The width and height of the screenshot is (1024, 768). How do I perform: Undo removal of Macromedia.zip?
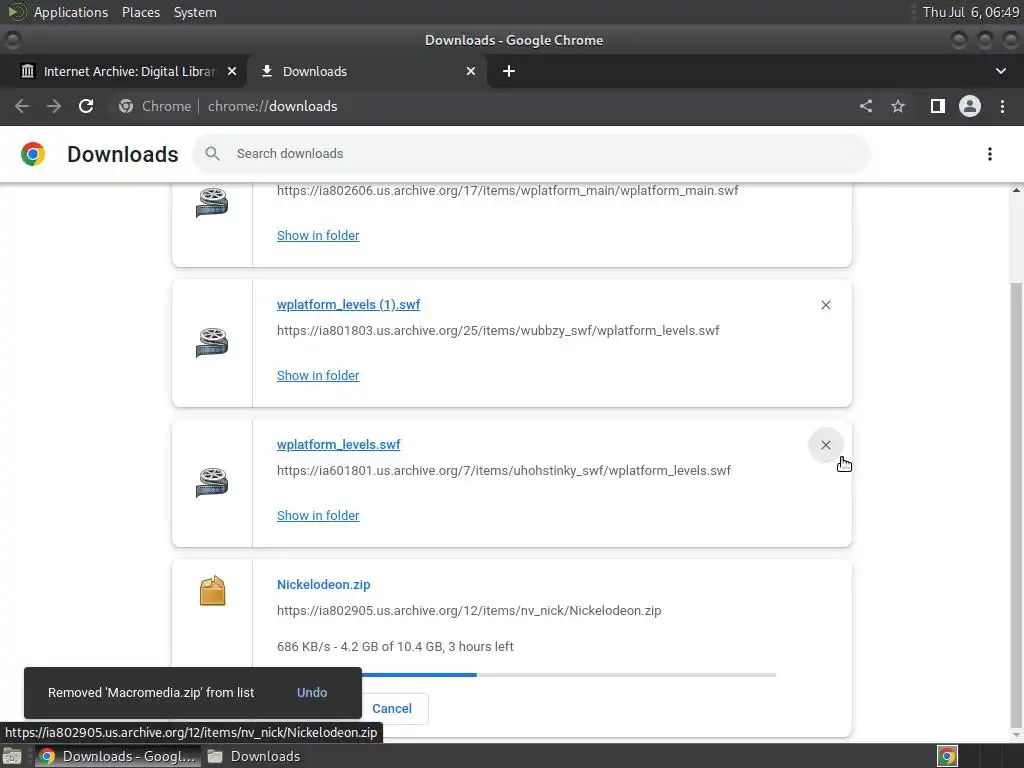[312, 693]
